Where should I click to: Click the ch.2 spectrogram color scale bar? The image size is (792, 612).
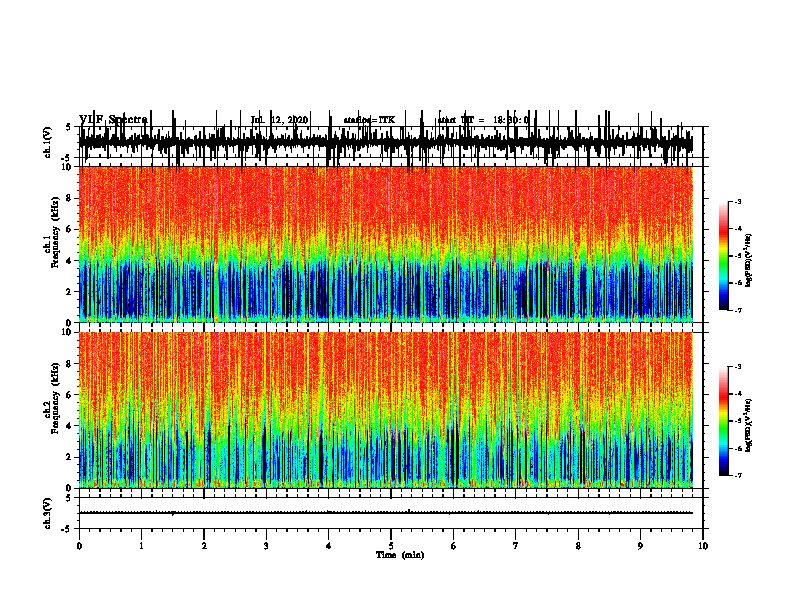724,421
